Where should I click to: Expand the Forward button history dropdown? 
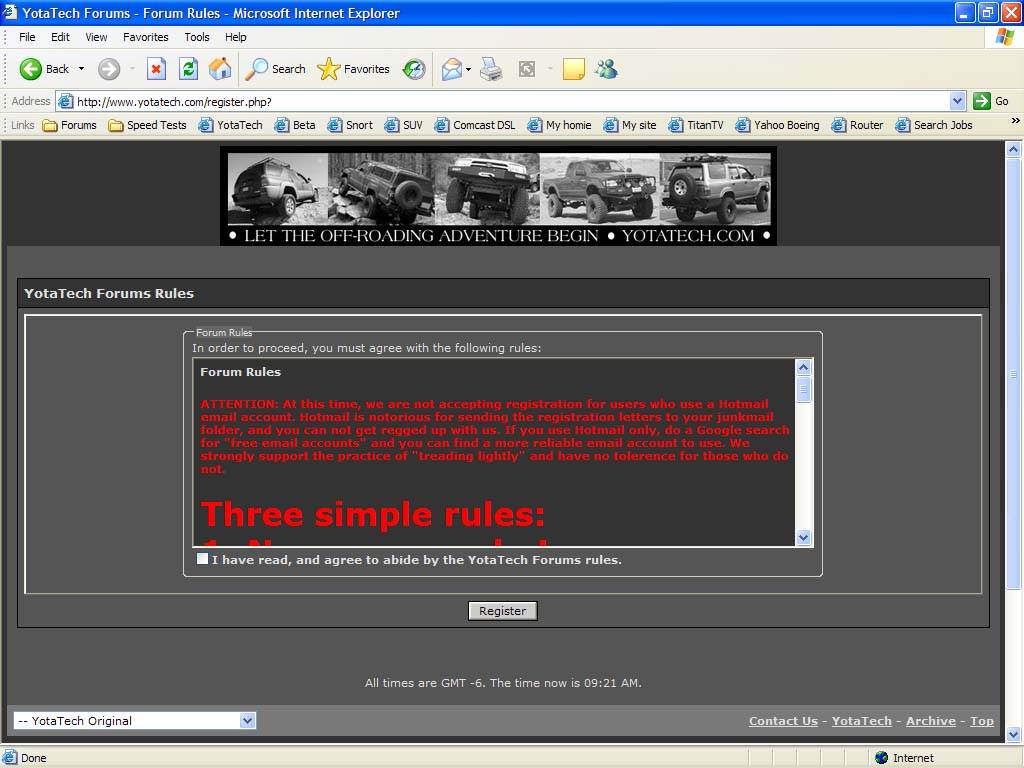(132, 69)
